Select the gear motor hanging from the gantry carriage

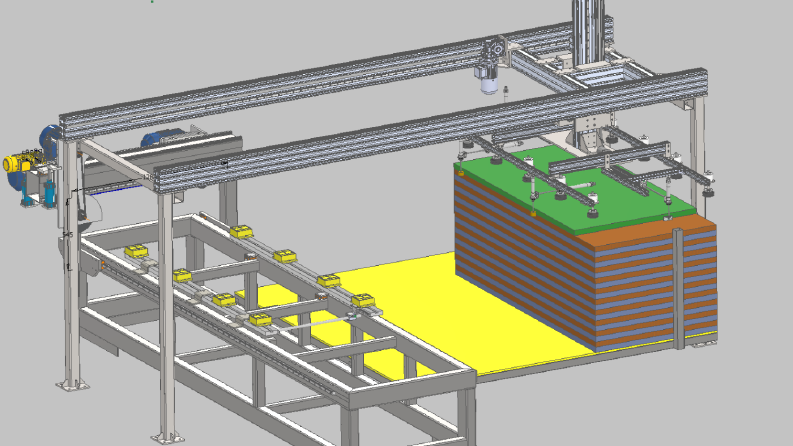tap(490, 67)
